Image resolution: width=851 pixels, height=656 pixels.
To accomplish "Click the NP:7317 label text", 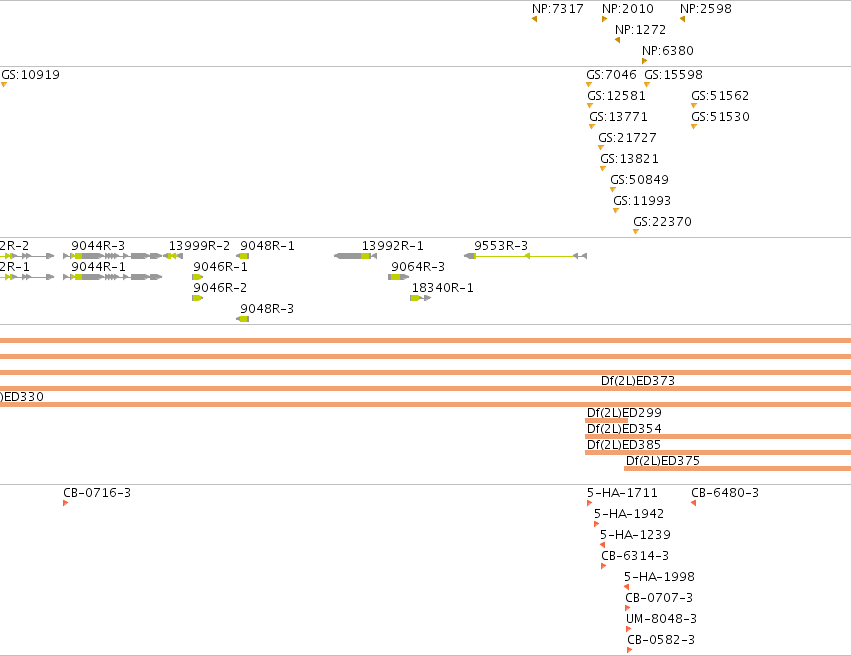I will coord(558,9).
